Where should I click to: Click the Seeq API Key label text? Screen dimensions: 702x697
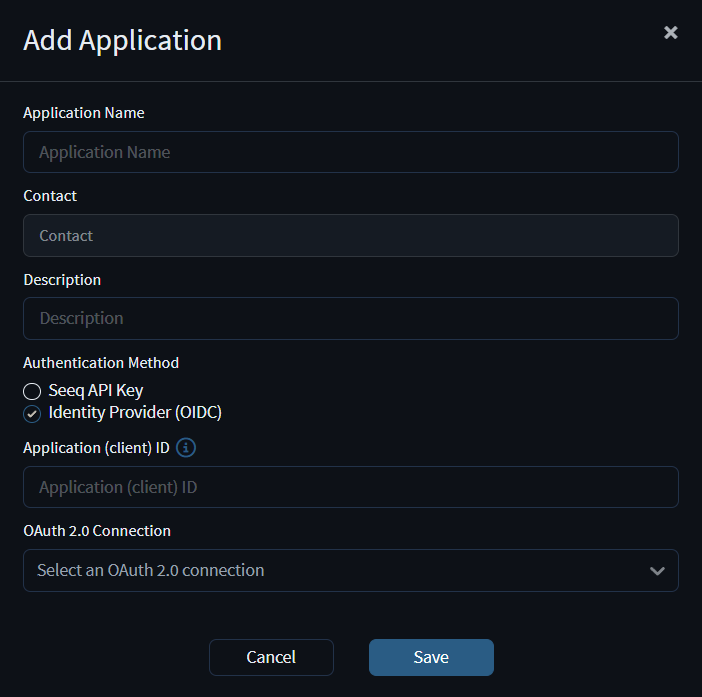(96, 390)
